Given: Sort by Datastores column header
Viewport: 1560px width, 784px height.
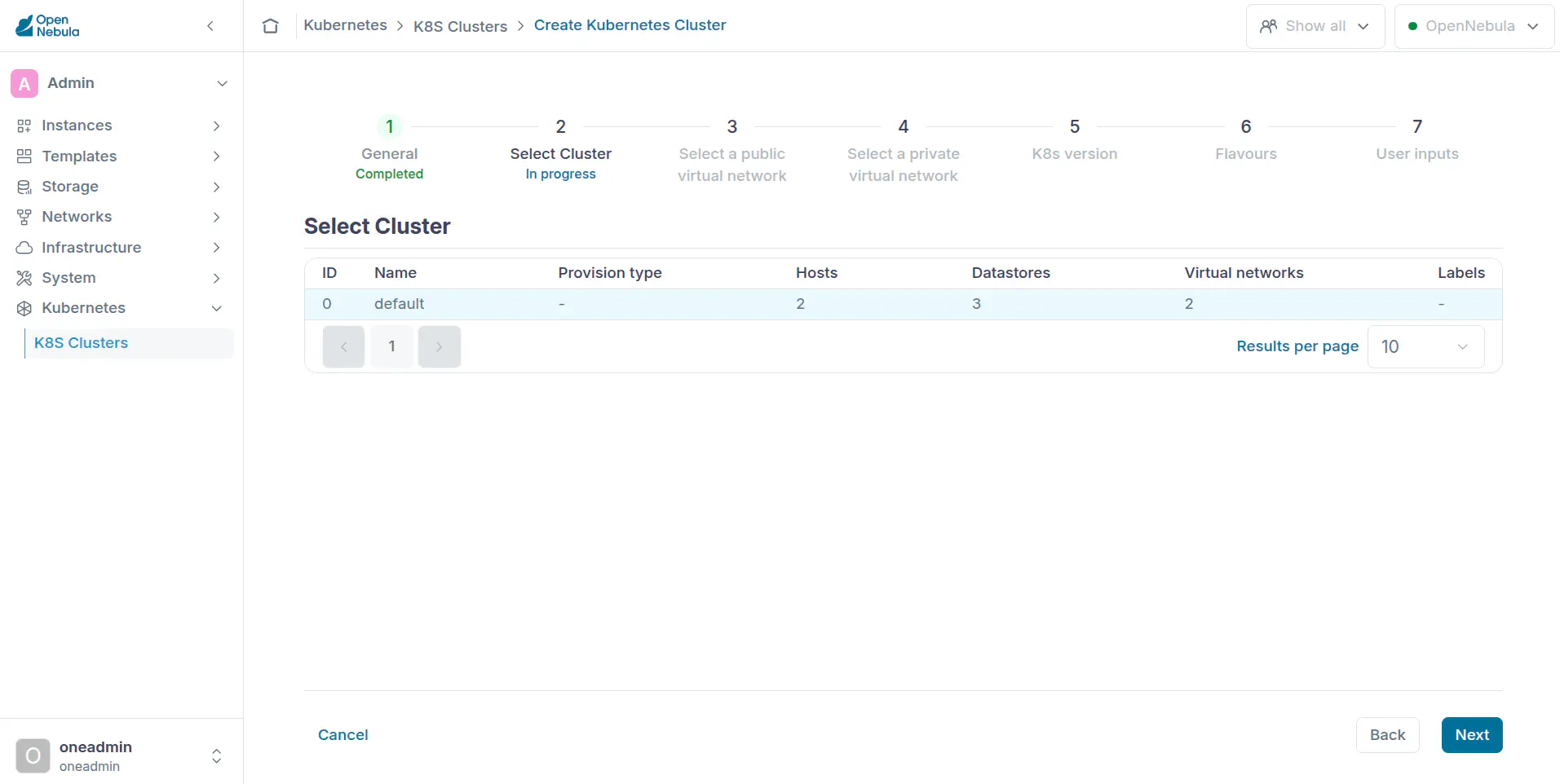Looking at the screenshot, I should click(x=1011, y=273).
